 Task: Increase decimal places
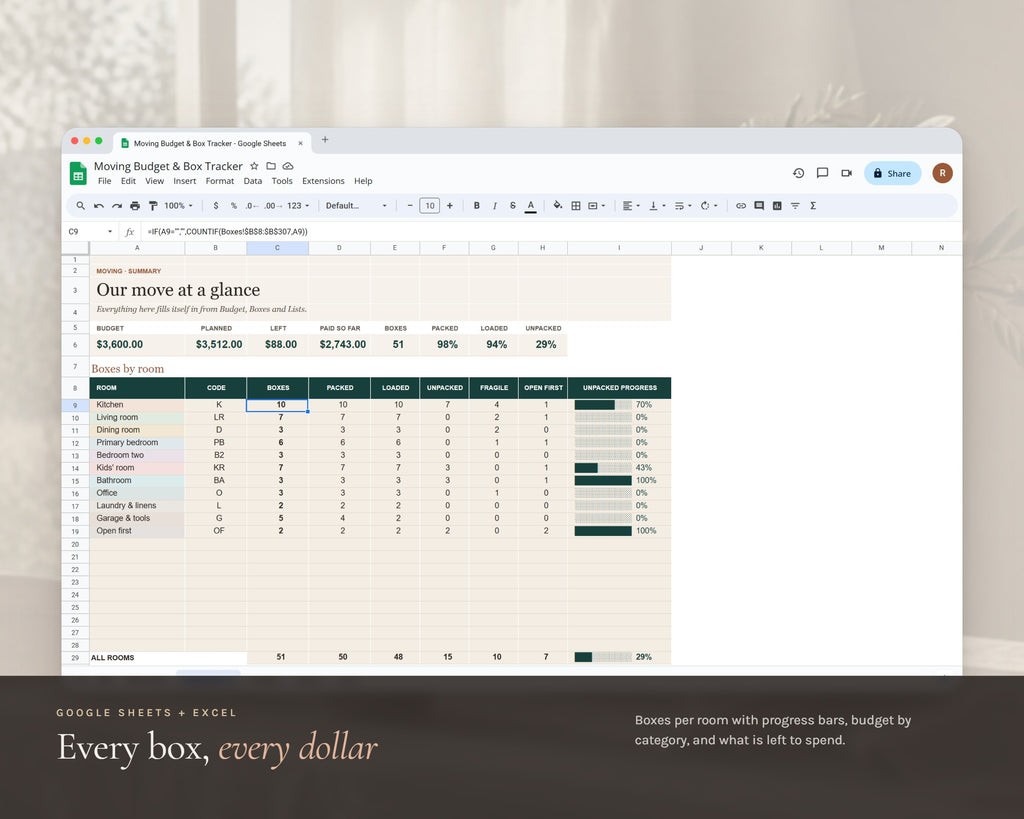pos(273,206)
